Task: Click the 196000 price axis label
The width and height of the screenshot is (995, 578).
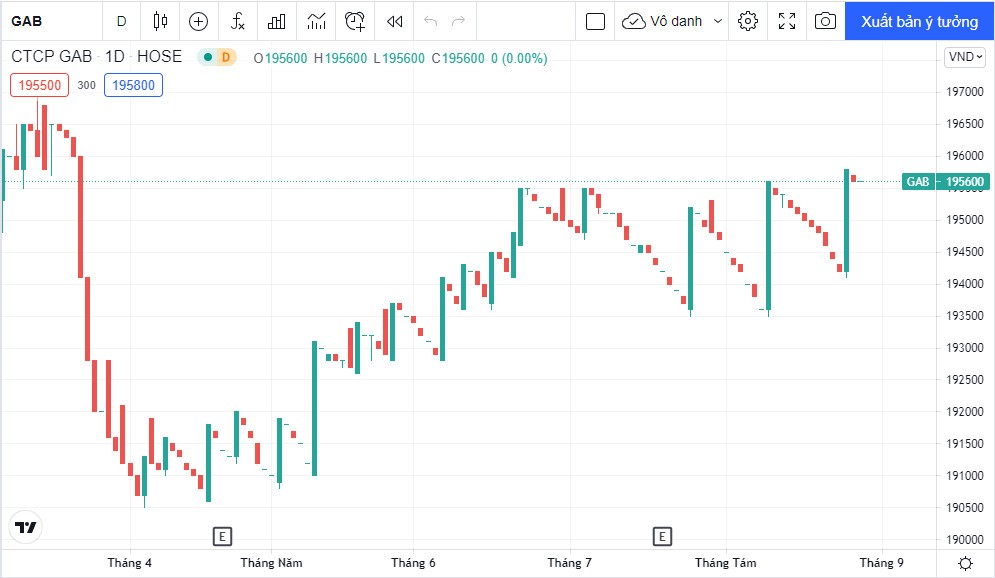Action: (965, 155)
